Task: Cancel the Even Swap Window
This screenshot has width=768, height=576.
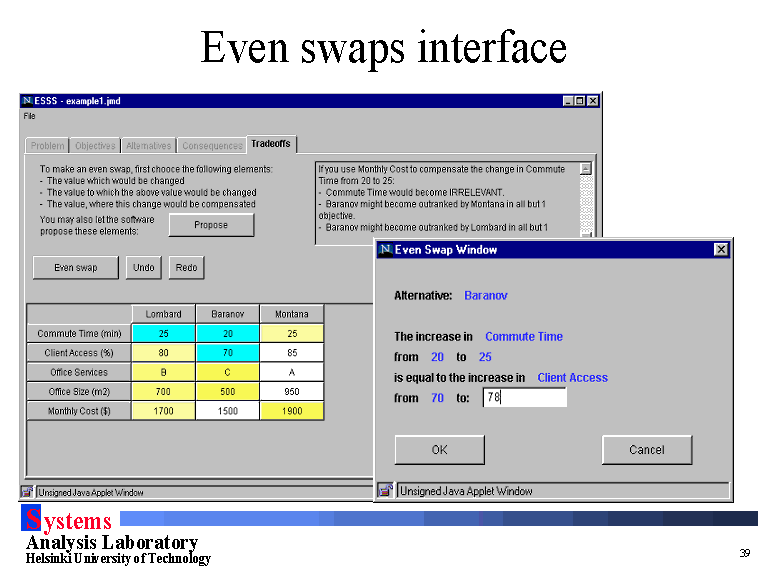Action: (x=646, y=450)
